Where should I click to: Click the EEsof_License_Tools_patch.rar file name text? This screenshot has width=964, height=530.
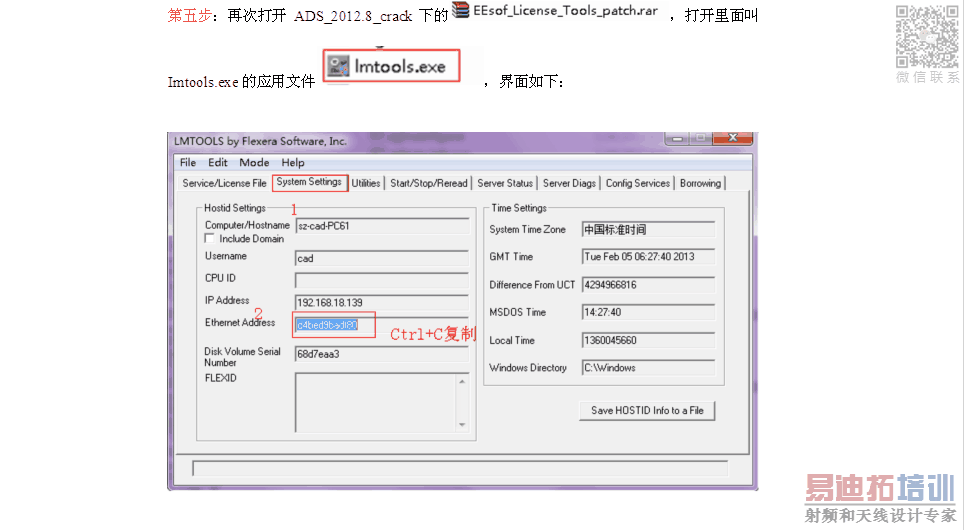pyautogui.click(x=565, y=10)
